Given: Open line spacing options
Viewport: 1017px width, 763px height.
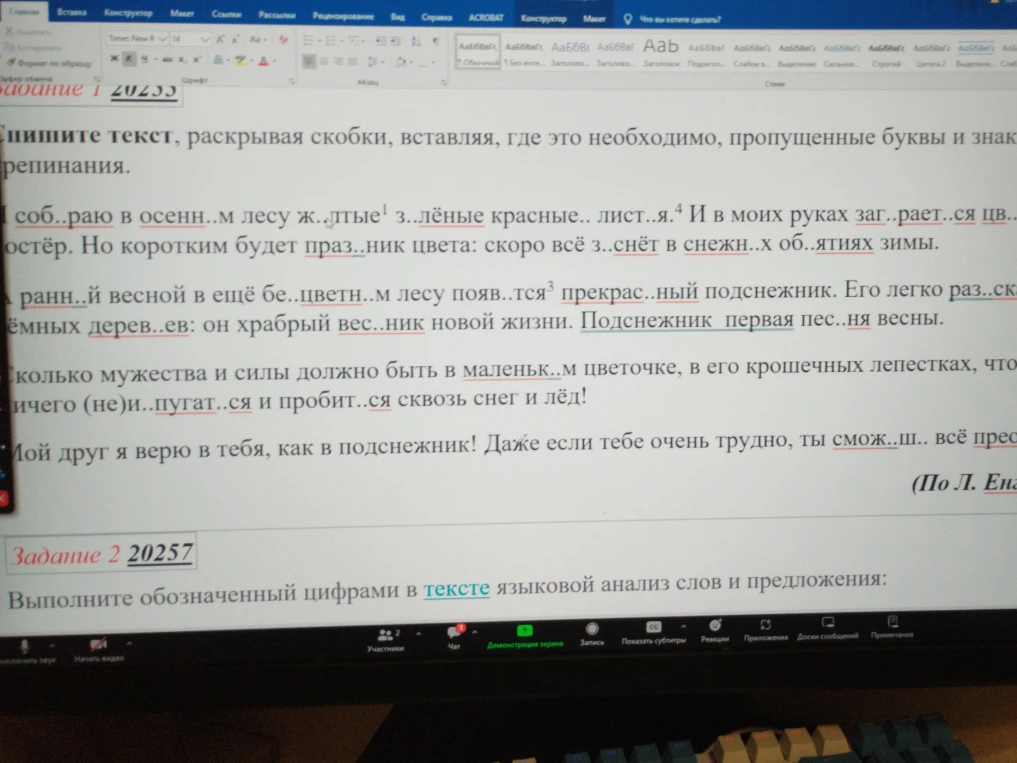Looking at the screenshot, I should tap(375, 62).
